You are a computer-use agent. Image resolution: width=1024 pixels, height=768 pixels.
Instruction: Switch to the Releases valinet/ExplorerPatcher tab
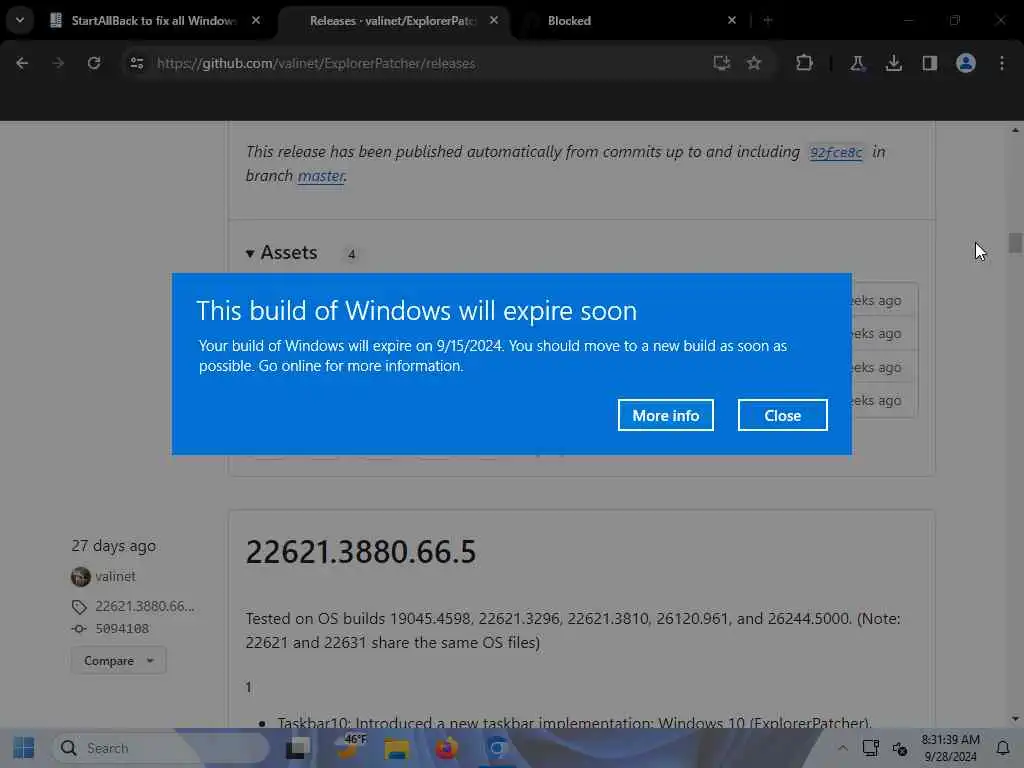392,21
